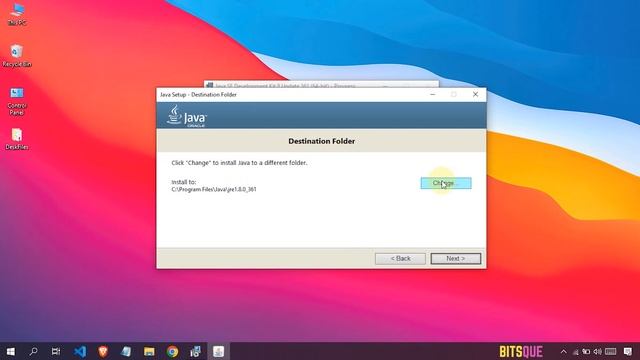This screenshot has width=640, height=360.
Task: Select the install path C:\Program Files\Java\jre1.8.0_361
Action: tap(214, 189)
